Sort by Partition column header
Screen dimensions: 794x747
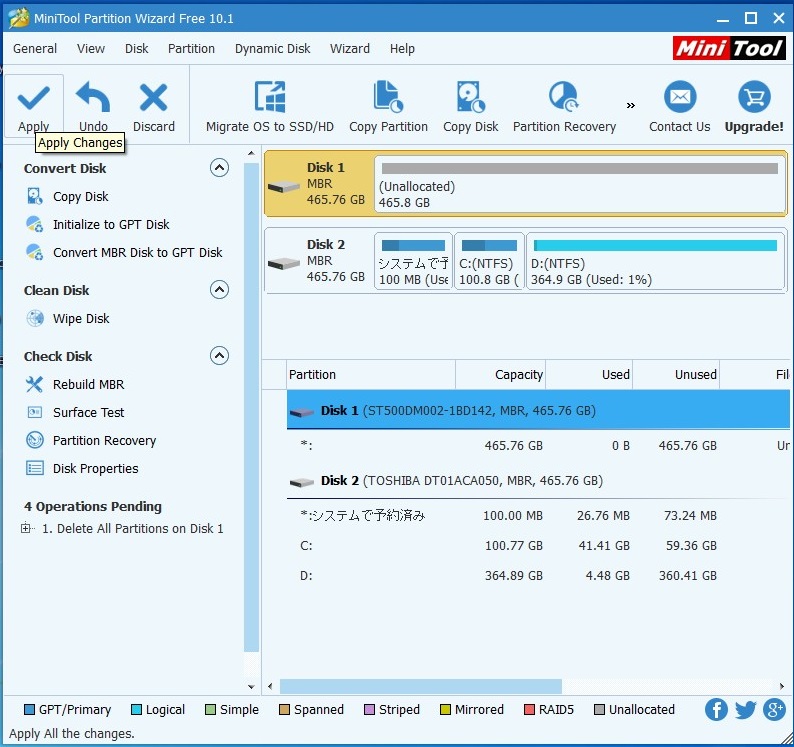click(x=371, y=375)
